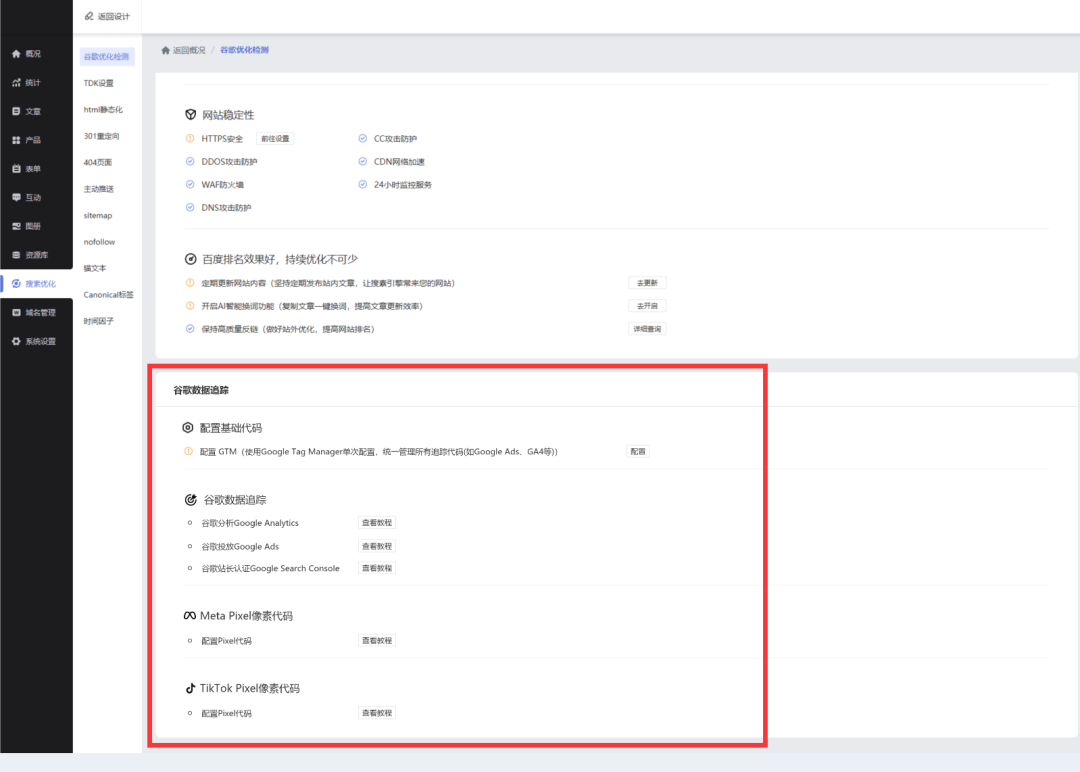
Task: Click the 去更新 button
Action: tap(646, 283)
